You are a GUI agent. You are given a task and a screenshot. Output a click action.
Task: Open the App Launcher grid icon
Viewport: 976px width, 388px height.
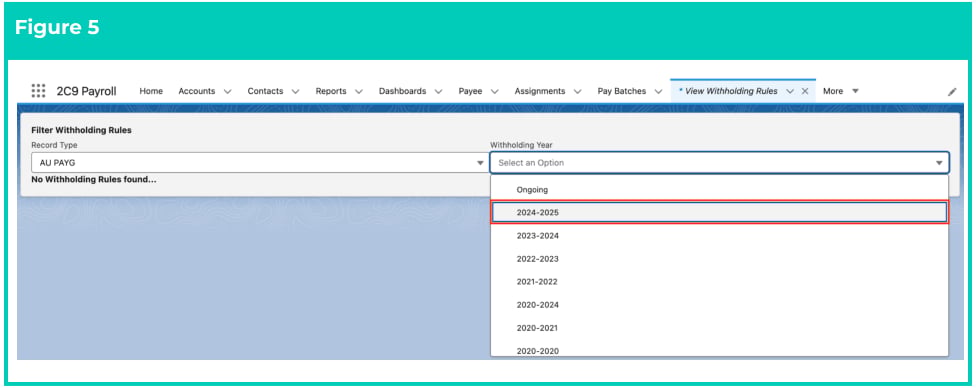coord(39,91)
